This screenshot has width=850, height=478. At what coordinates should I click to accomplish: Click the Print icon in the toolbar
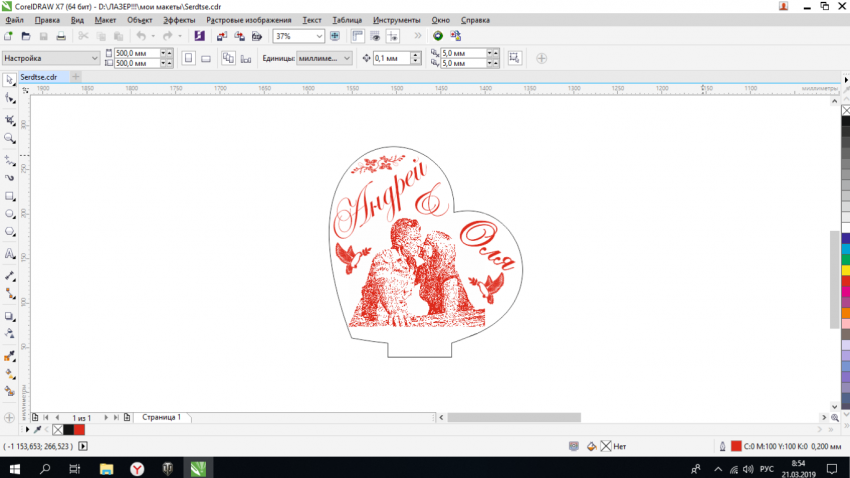coord(60,36)
